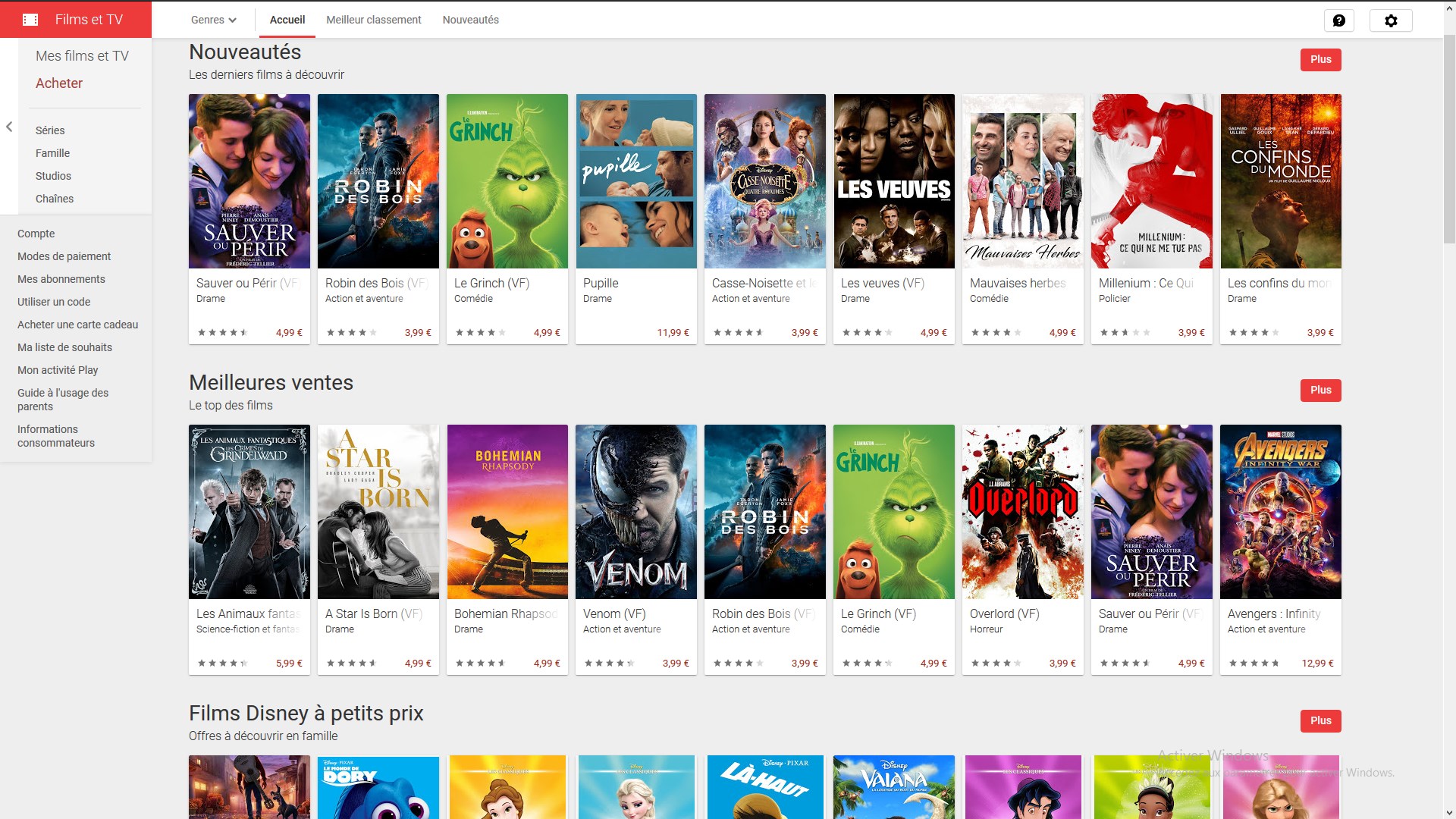
Task: Expand the Genres dropdown
Action: click(x=213, y=20)
